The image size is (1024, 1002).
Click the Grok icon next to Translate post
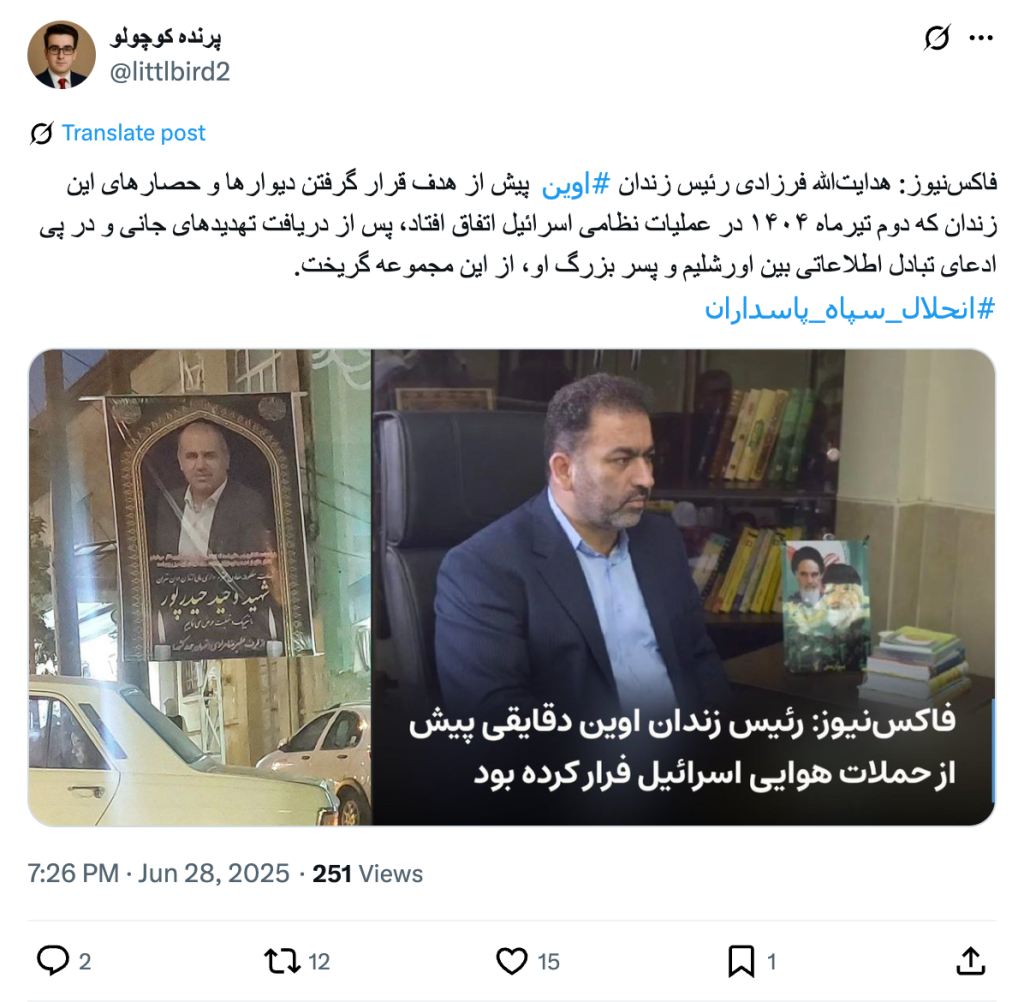click(x=41, y=133)
